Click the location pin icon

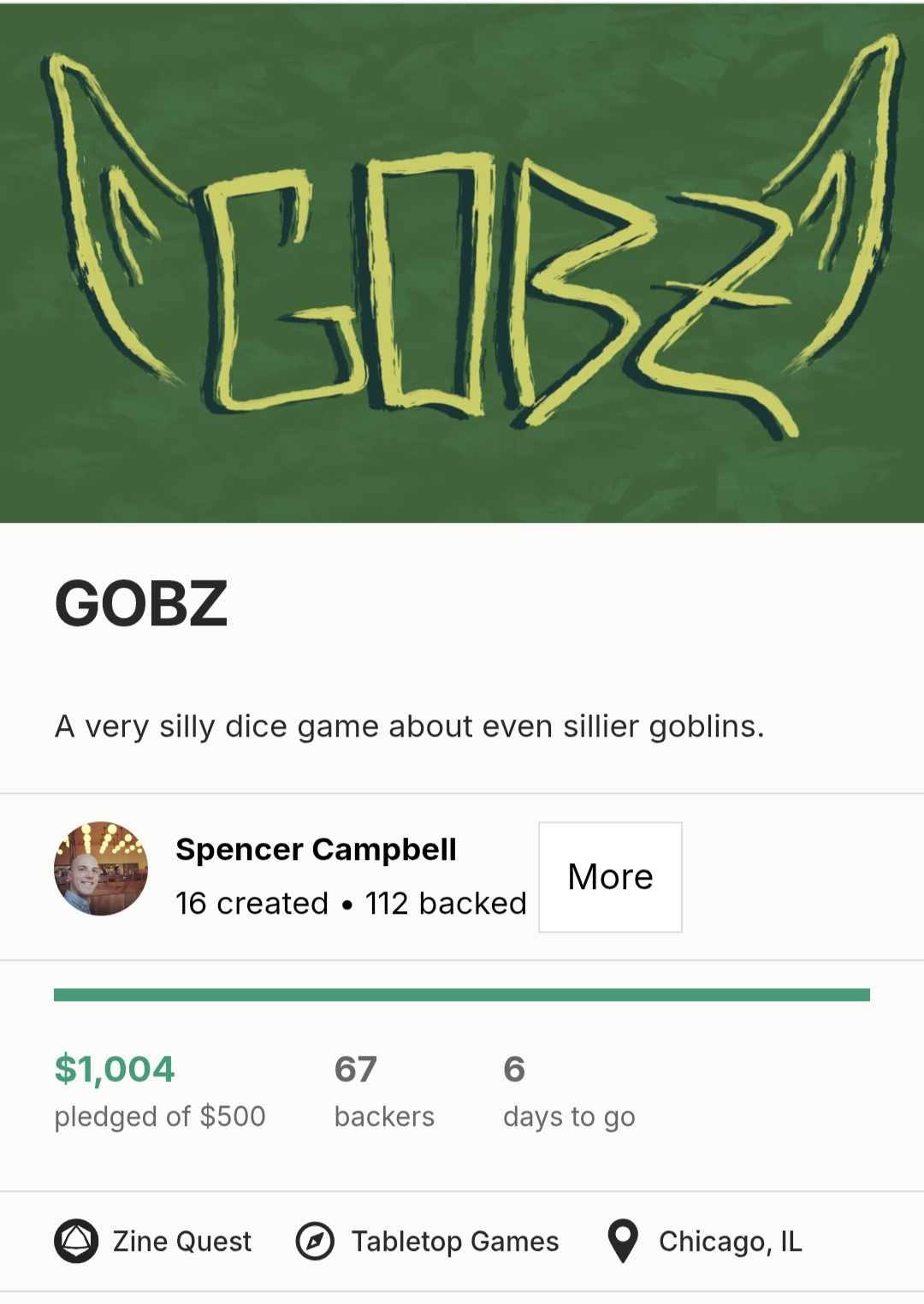(623, 1241)
